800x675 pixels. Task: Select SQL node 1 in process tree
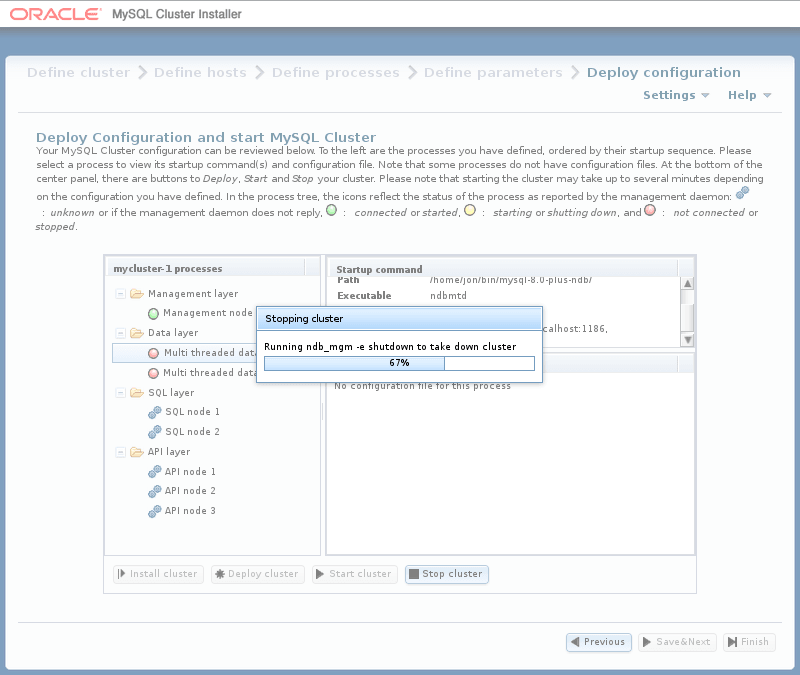pyautogui.click(x=192, y=412)
